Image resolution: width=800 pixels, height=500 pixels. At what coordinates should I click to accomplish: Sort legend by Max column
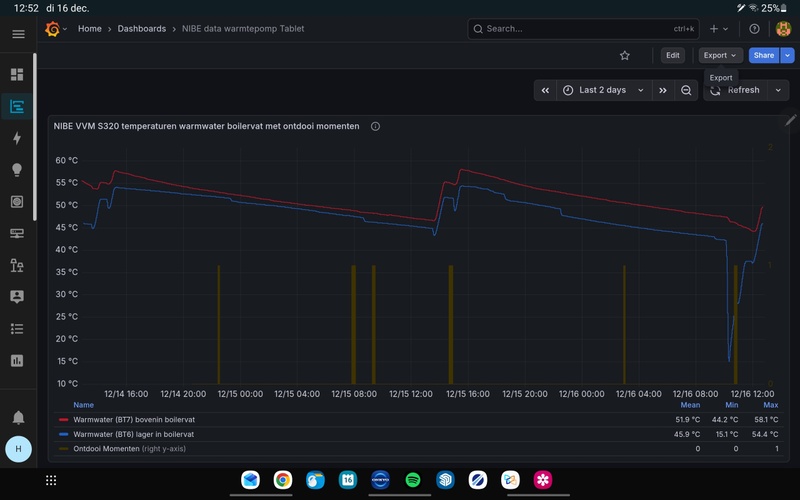click(x=770, y=405)
